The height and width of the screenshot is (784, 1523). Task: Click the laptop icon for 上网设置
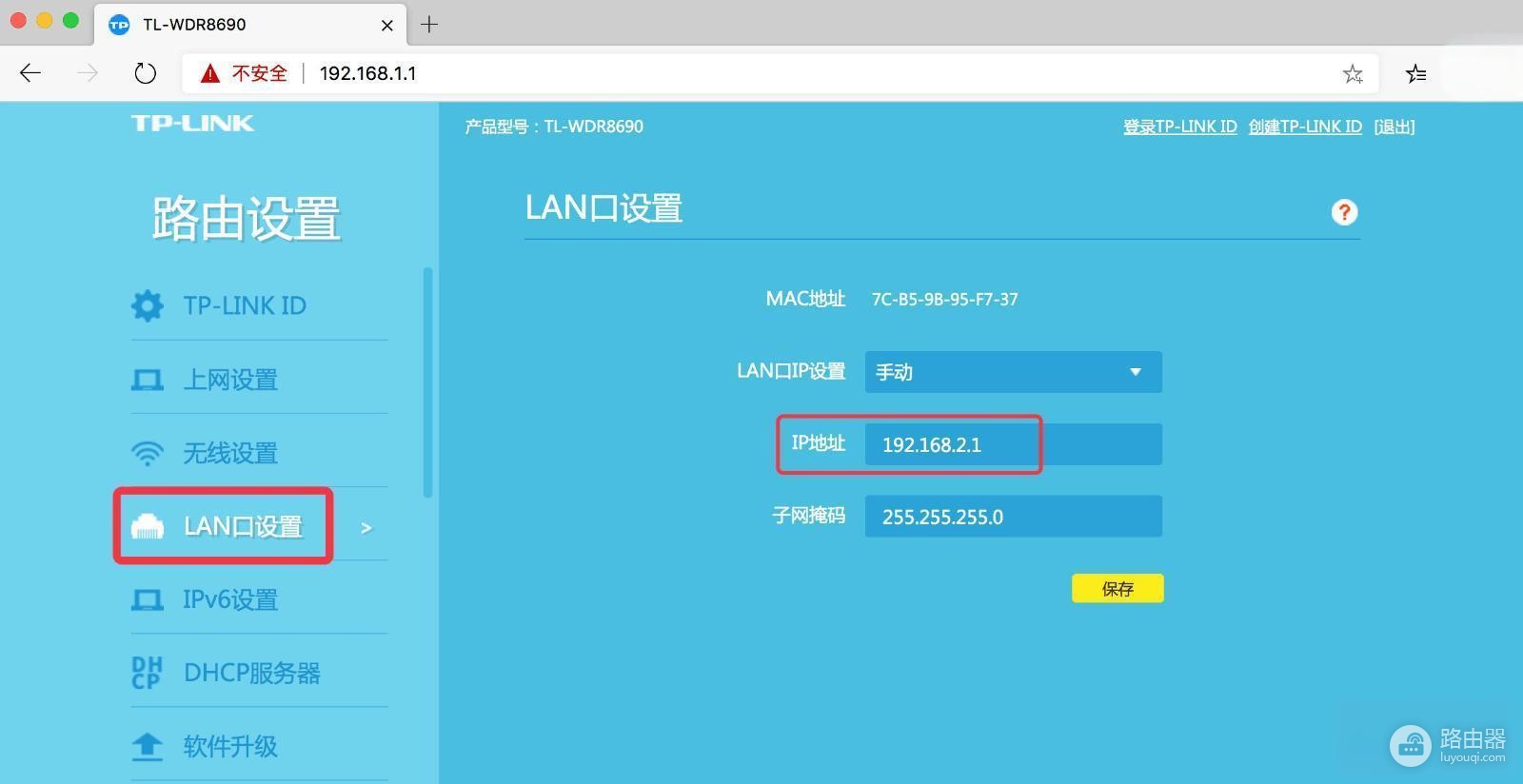[x=148, y=381]
